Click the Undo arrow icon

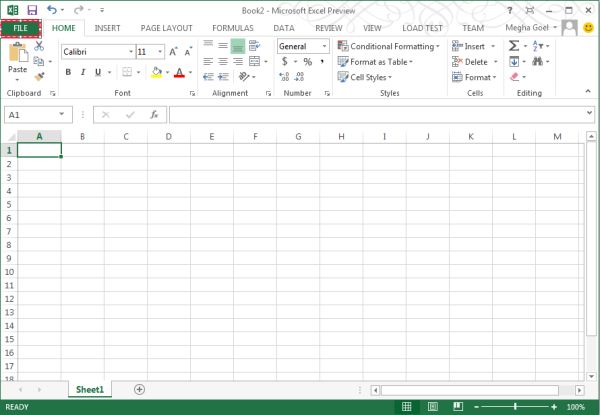point(52,10)
